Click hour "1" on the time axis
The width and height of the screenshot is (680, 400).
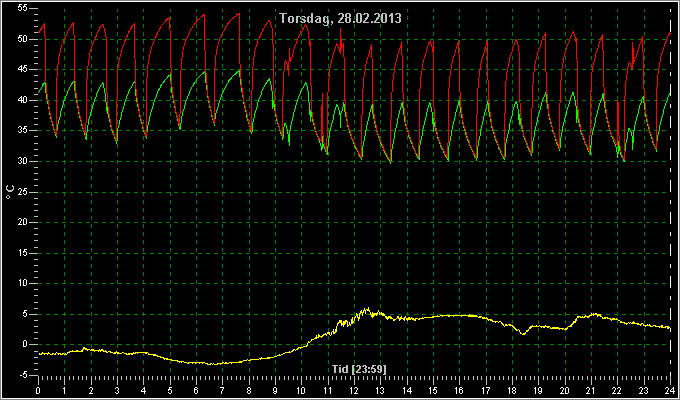[x=65, y=390]
